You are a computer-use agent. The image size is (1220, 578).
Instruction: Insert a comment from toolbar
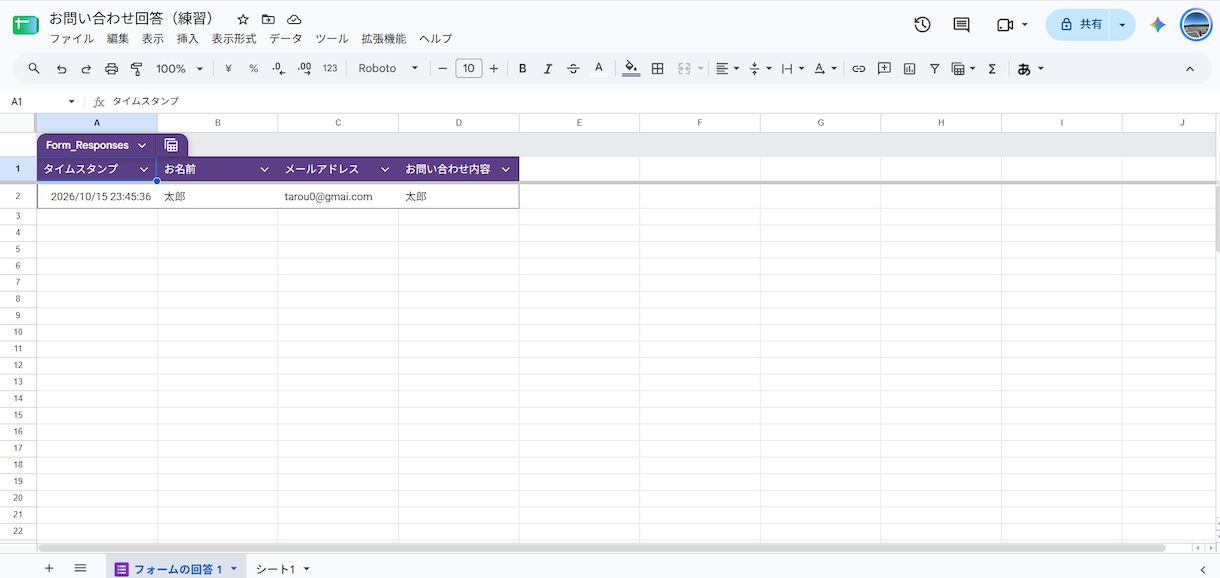[884, 69]
